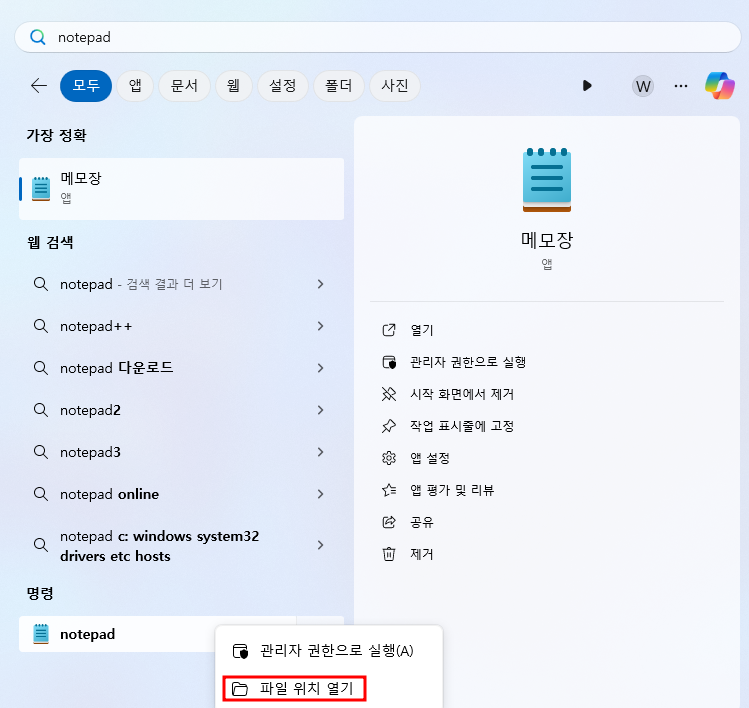Expand the notepad++ suggestion chevron
The image size is (749, 708).
[321, 326]
